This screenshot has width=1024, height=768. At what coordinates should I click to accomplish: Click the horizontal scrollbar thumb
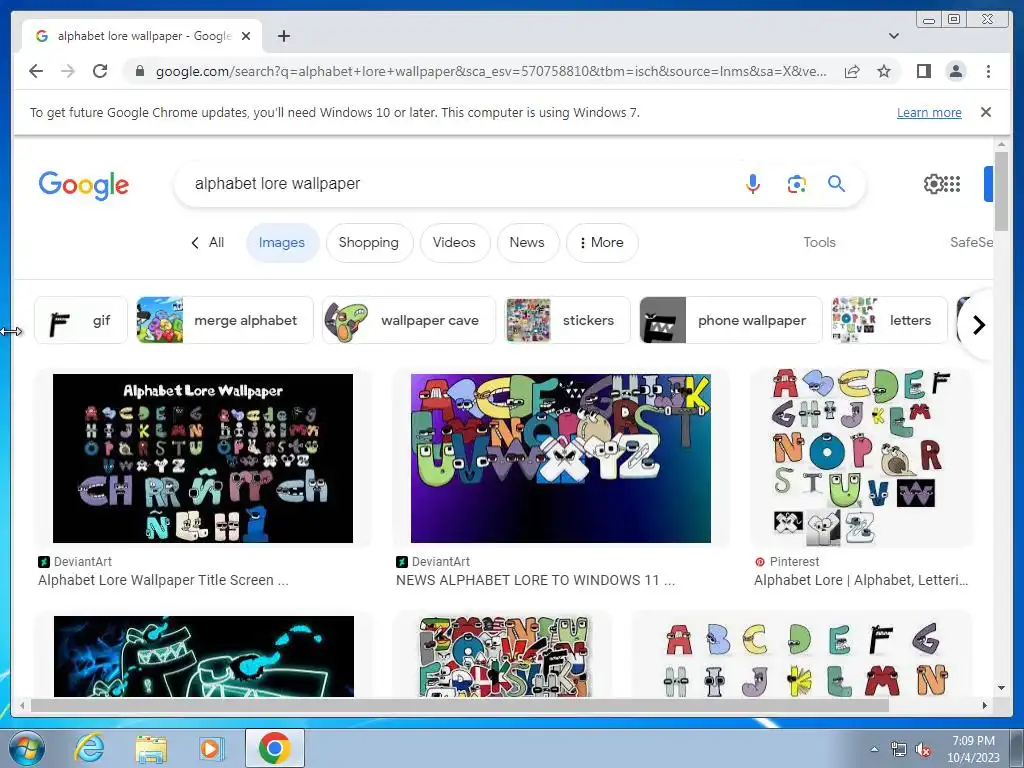coord(460,705)
